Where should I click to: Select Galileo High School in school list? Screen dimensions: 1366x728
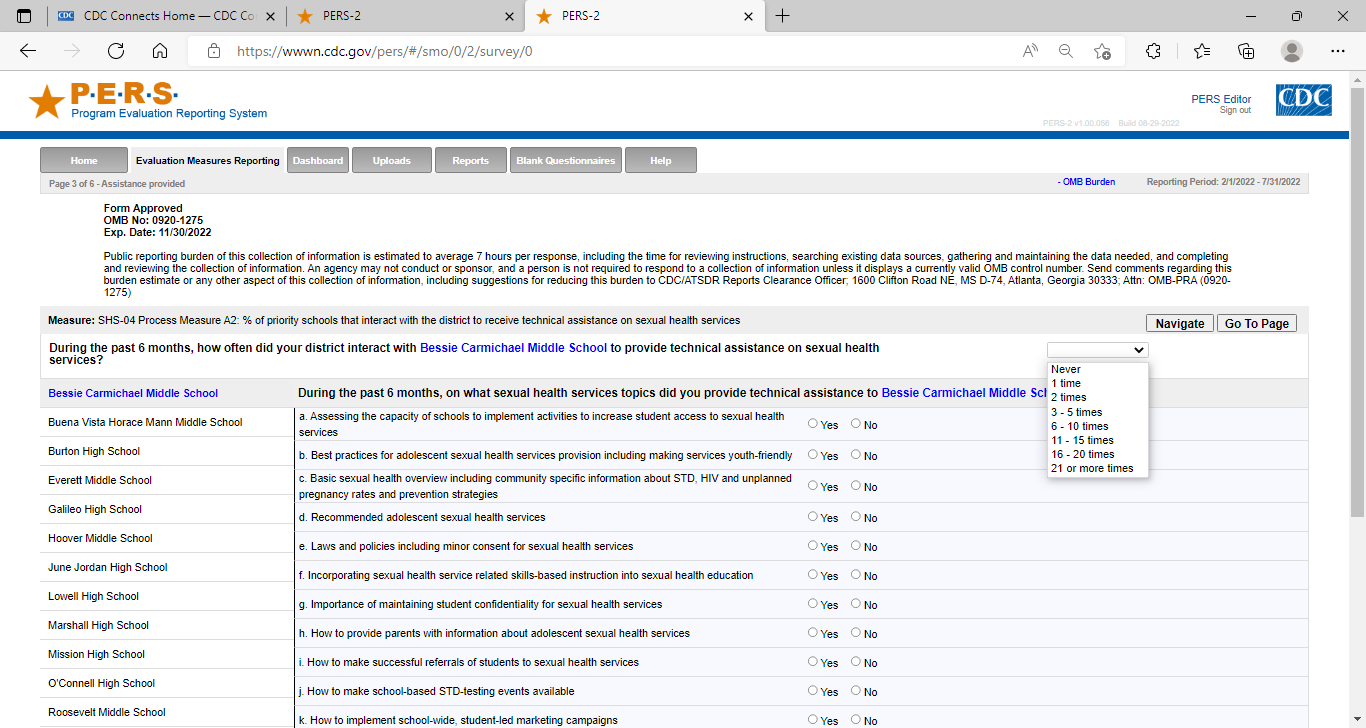point(95,509)
